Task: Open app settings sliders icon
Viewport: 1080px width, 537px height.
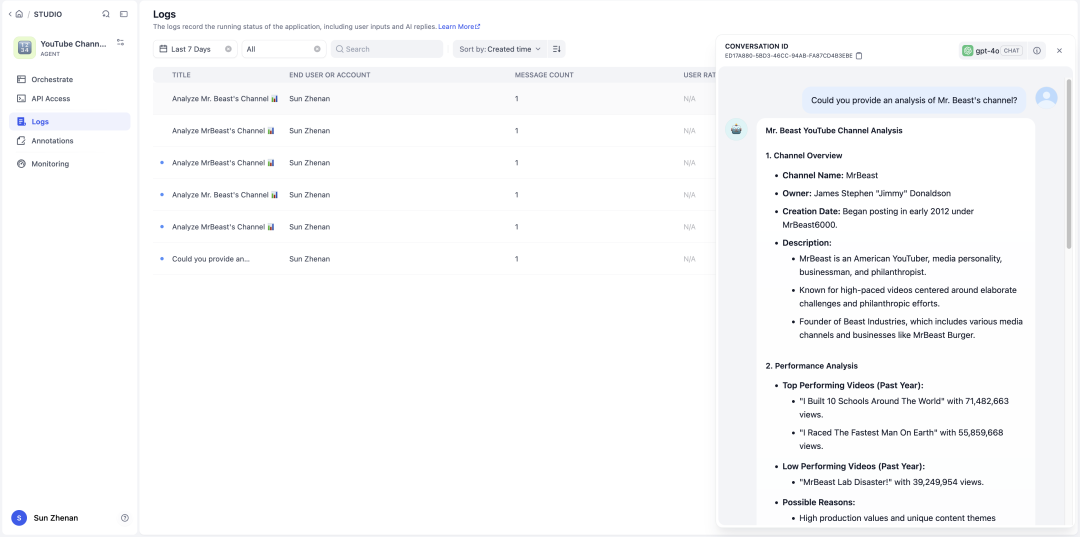Action: pyautogui.click(x=121, y=43)
